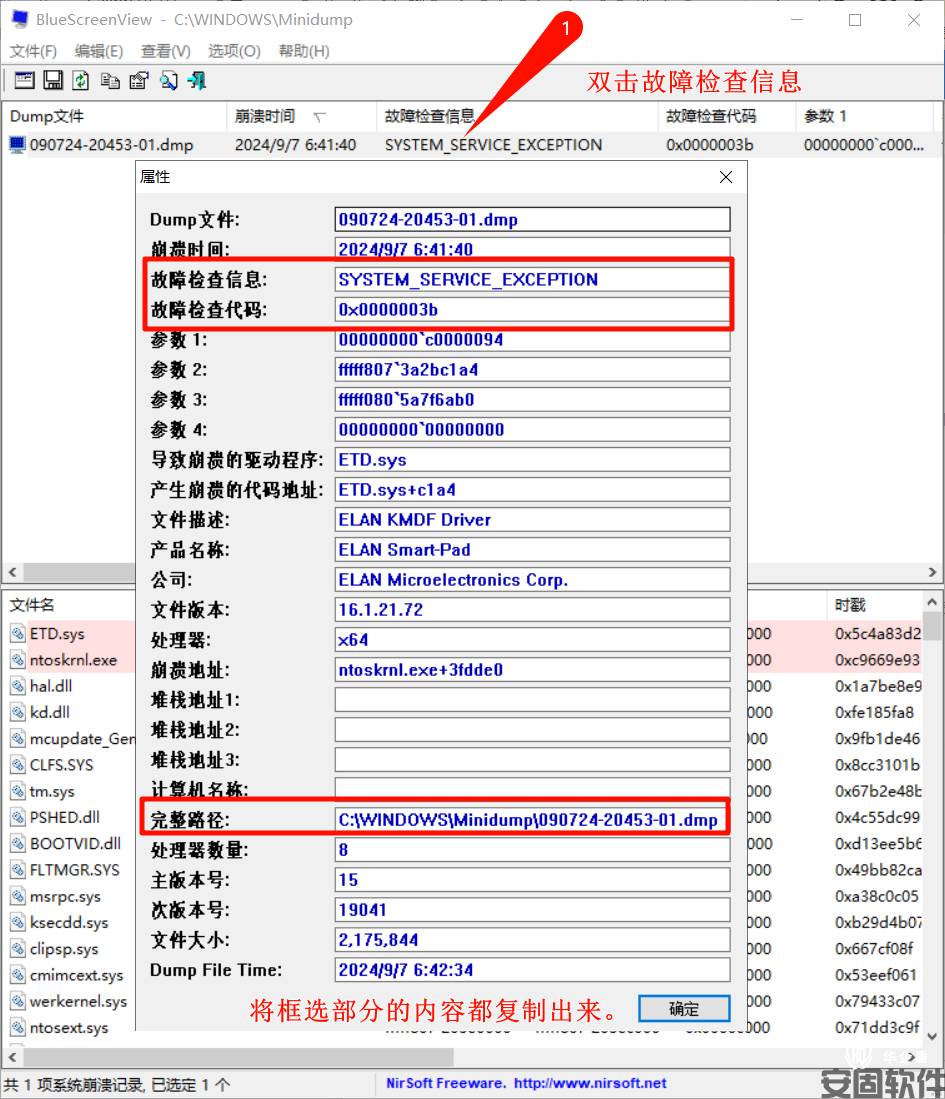
Task: Click the Save Selected Items floppy icon
Action: (x=53, y=81)
